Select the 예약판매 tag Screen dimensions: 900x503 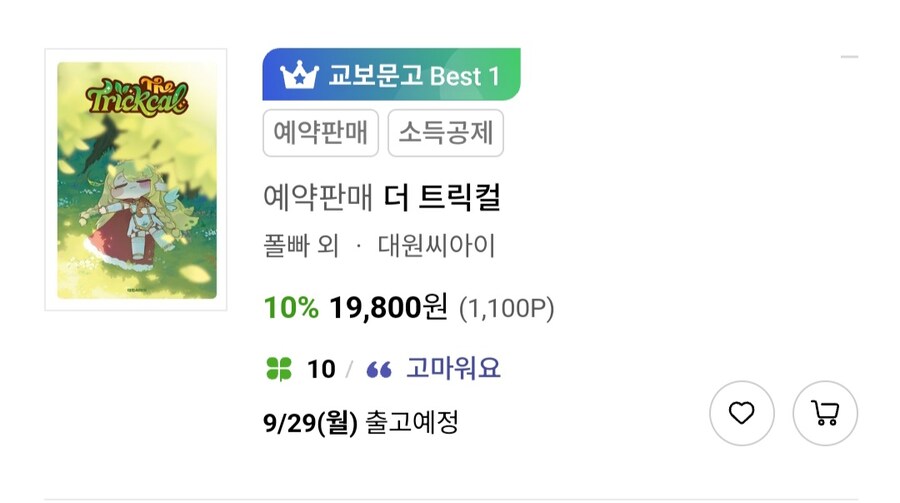pyautogui.click(x=321, y=133)
